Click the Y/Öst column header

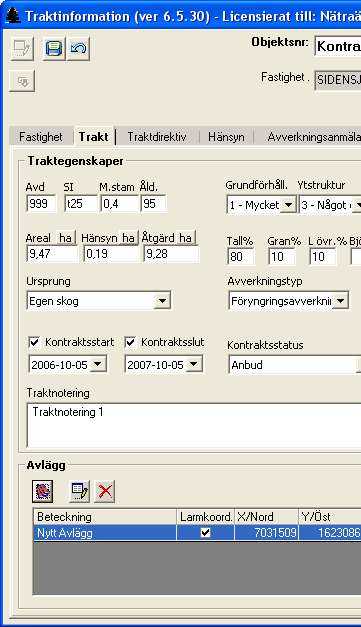[x=330, y=517]
